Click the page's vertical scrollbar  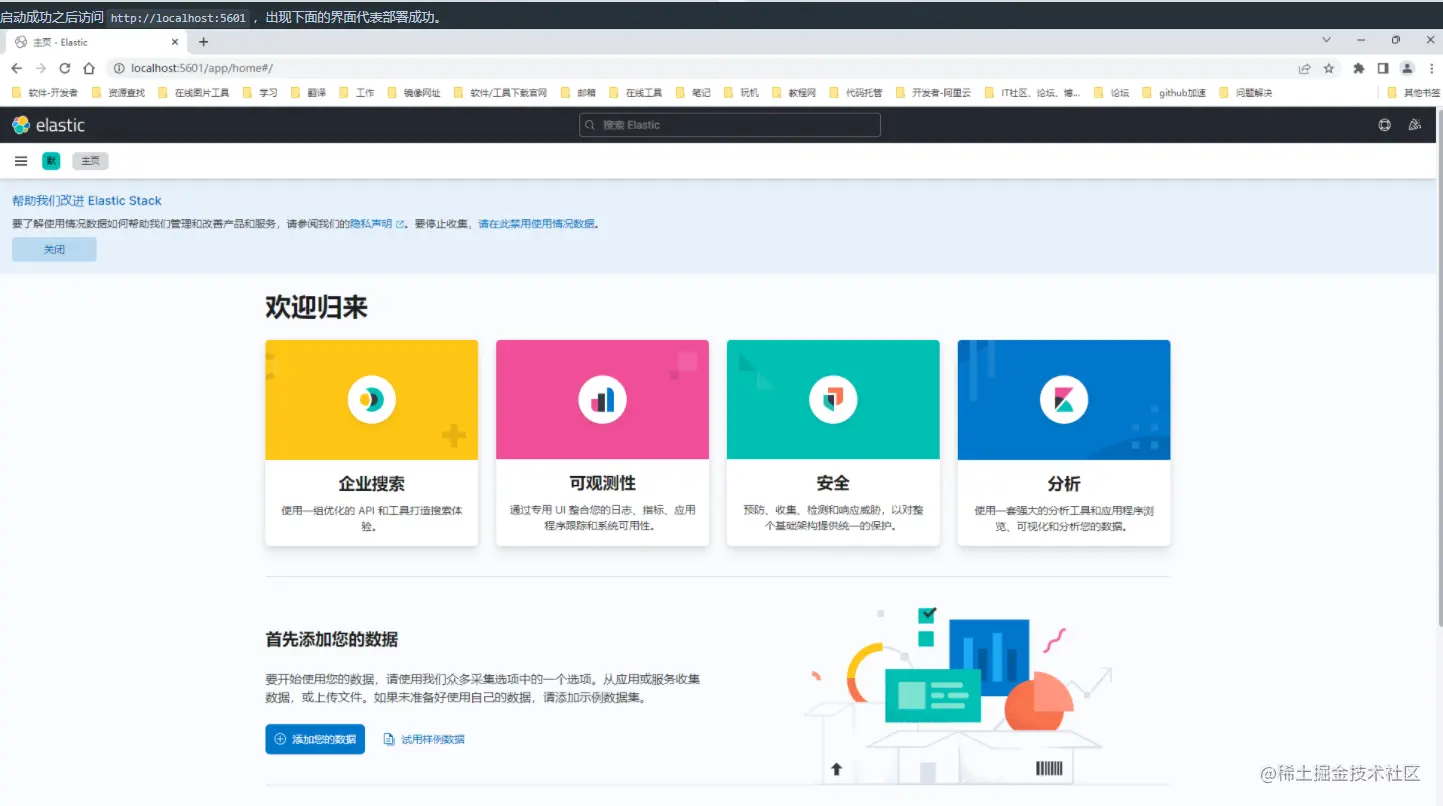(x=1438, y=370)
